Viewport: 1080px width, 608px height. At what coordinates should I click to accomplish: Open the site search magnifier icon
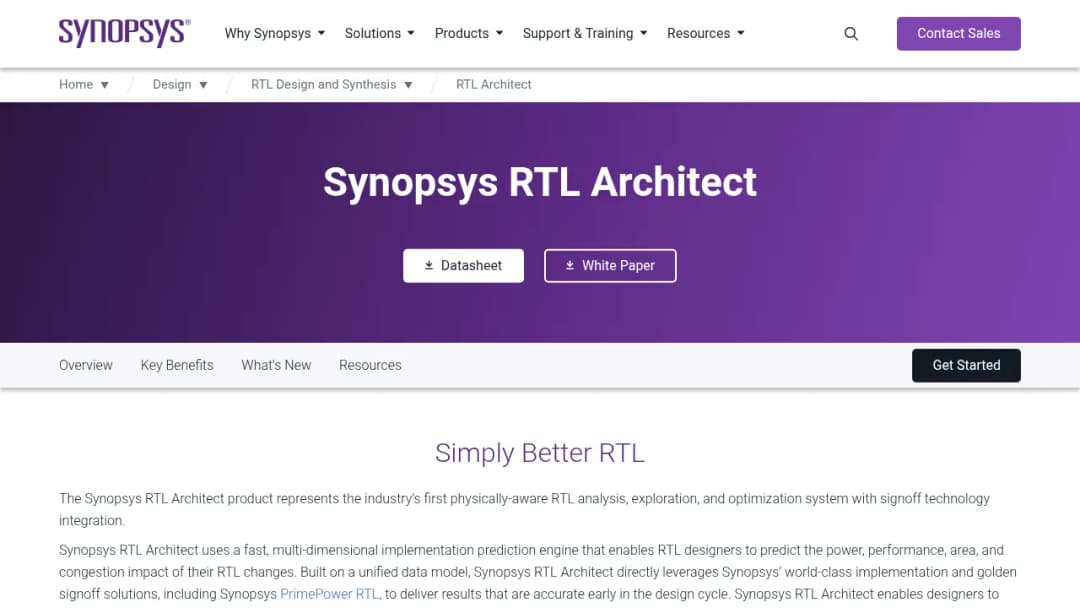tap(851, 34)
